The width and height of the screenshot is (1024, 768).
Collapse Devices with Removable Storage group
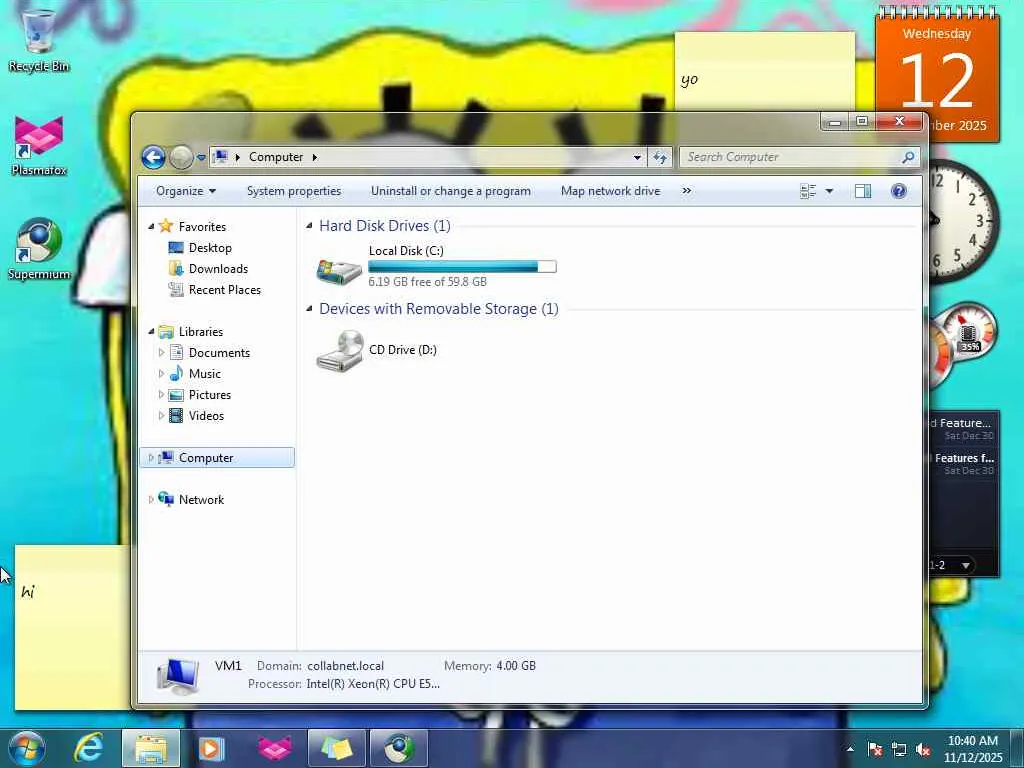tap(310, 308)
